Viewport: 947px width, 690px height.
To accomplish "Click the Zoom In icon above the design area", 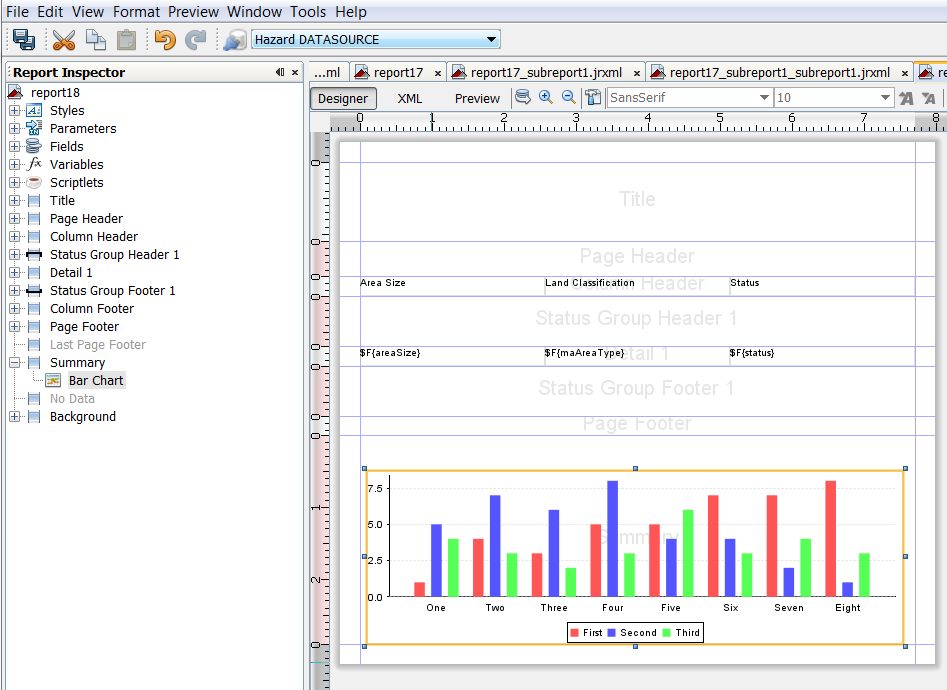I will [546, 98].
